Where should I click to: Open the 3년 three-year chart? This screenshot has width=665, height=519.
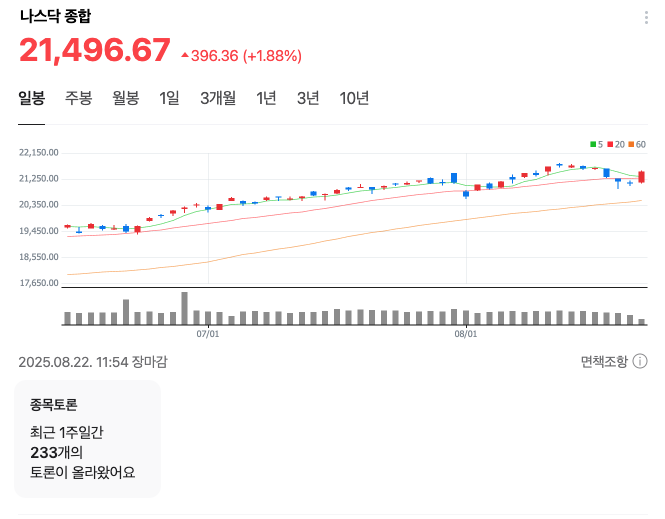(x=308, y=98)
